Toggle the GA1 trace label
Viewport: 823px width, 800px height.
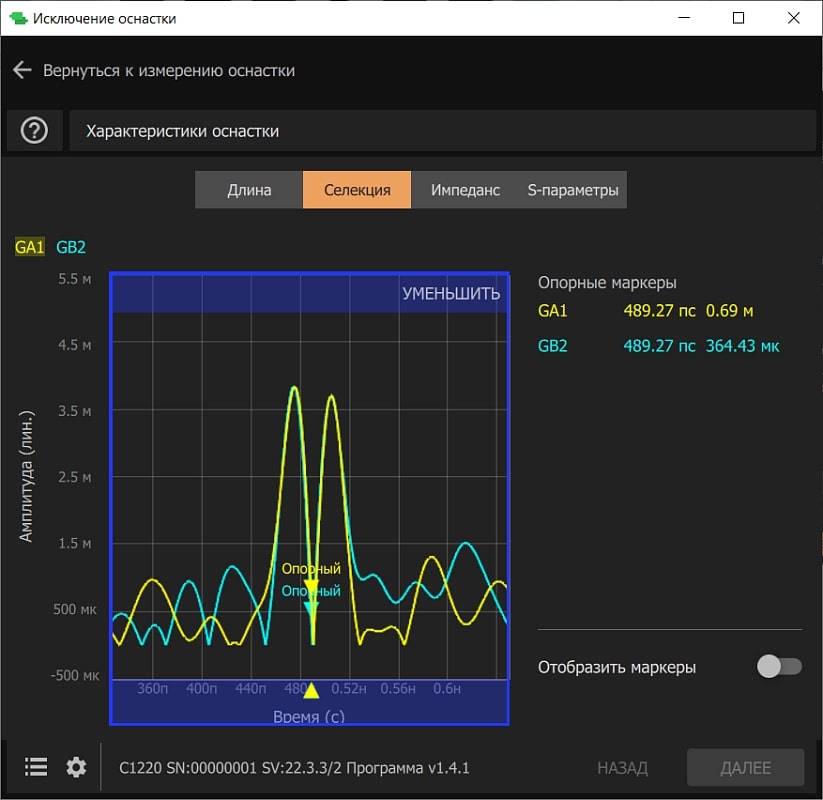29,247
